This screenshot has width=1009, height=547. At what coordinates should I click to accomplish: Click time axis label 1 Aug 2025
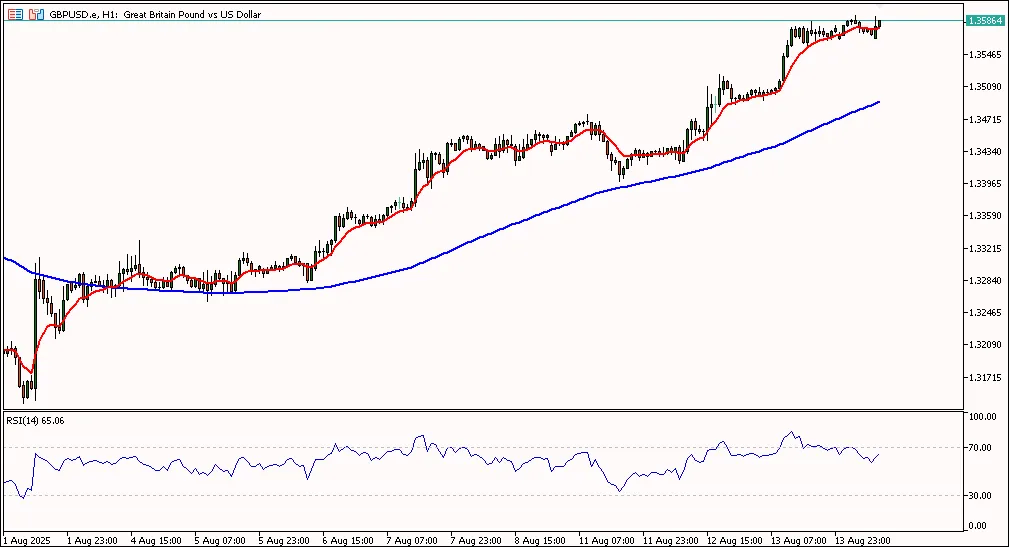pos(26,541)
